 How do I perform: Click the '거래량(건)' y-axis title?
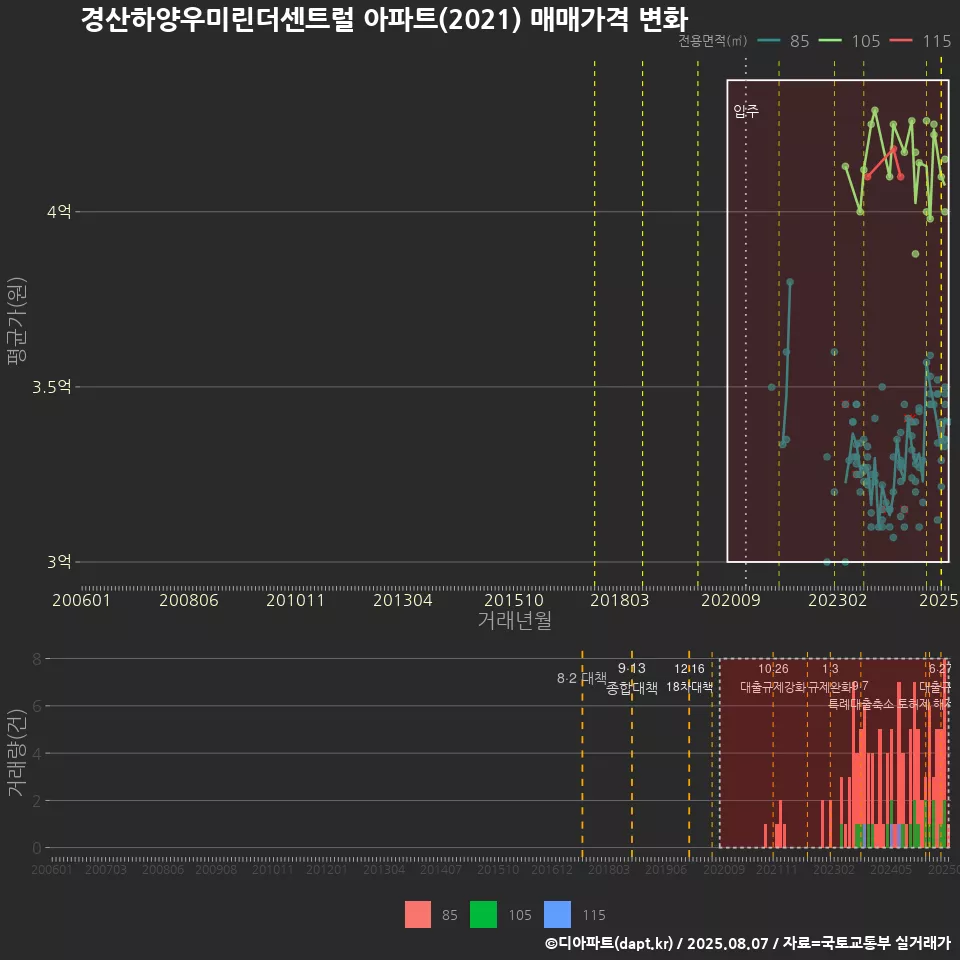(17, 752)
